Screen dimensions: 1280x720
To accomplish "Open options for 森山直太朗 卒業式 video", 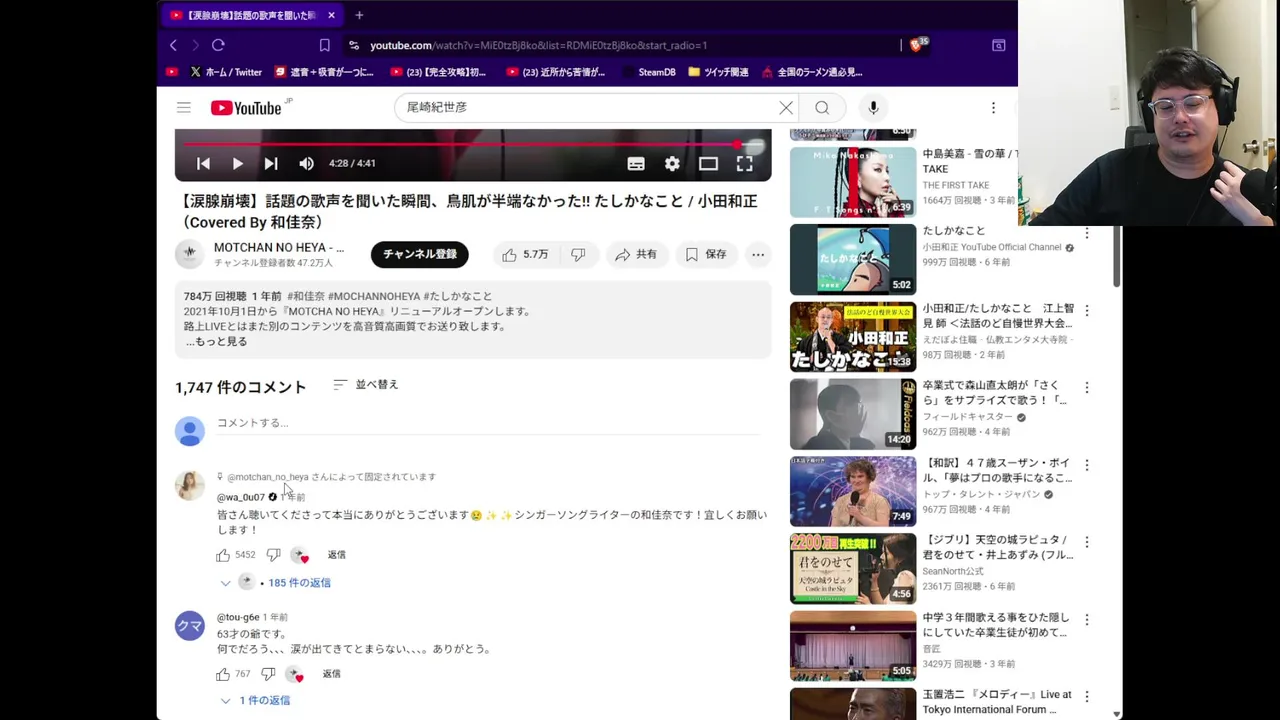I will coord(1087,387).
